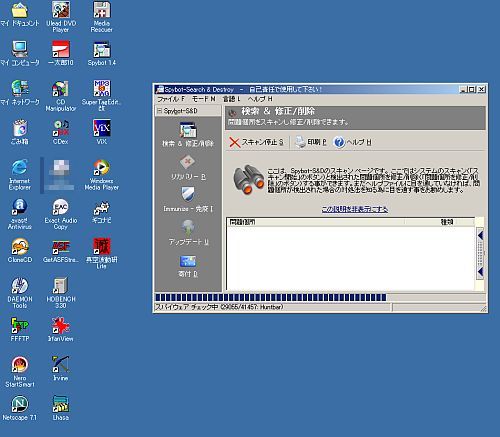
Task: Open the Language menu in Spybot
Action: point(231,99)
